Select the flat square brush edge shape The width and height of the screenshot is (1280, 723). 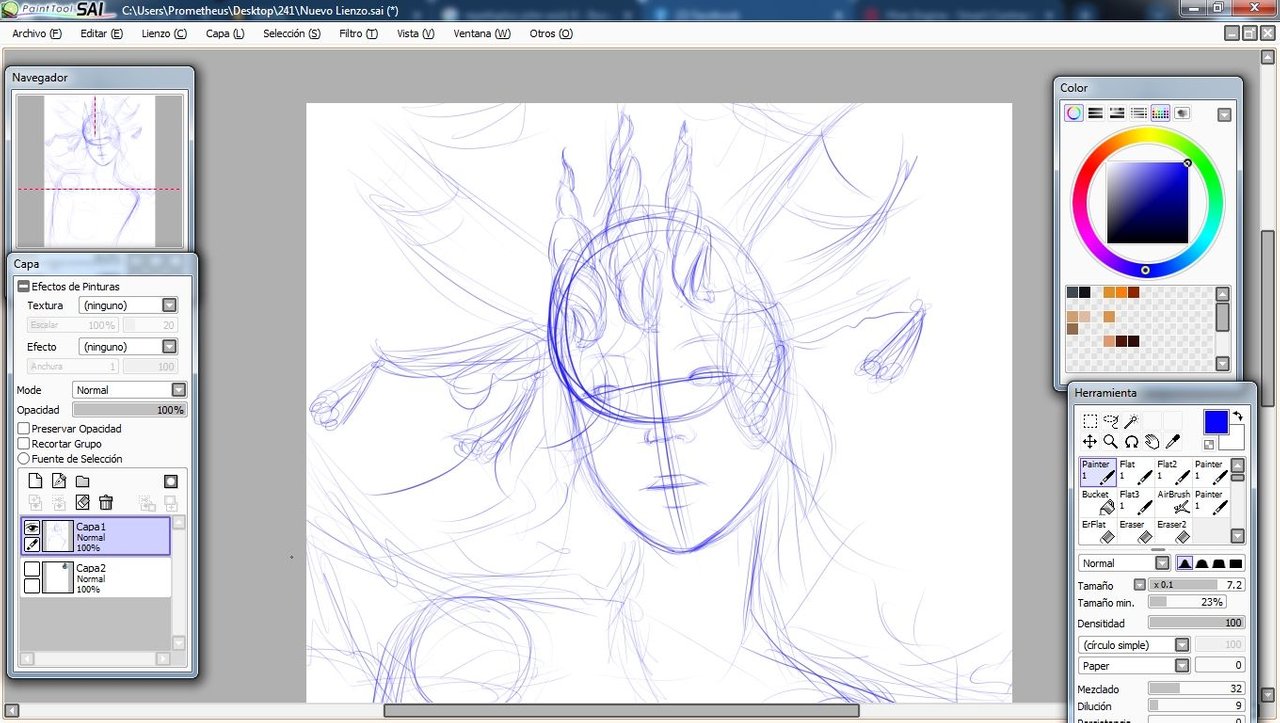(1235, 563)
